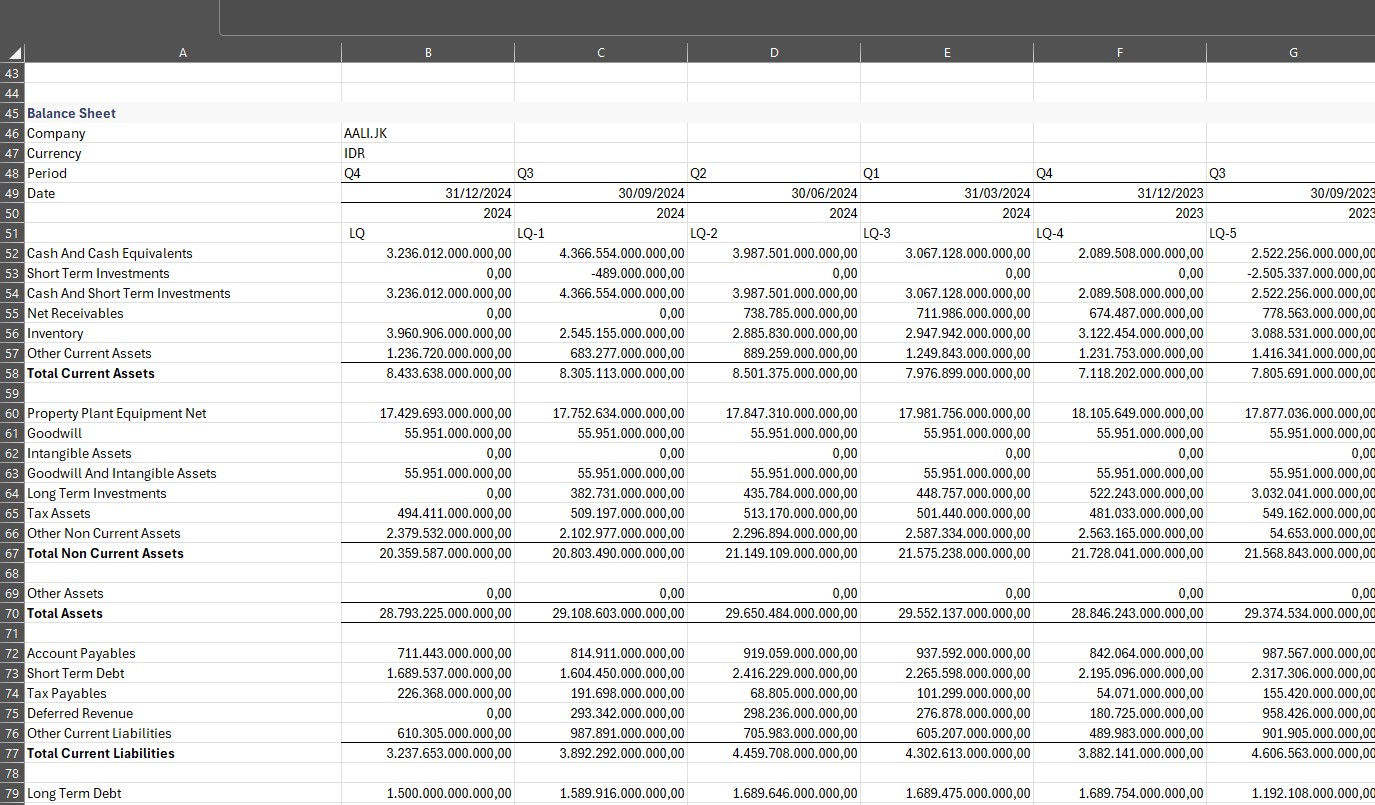Select the row 58 header
This screenshot has height=805, width=1375.
pos(12,373)
